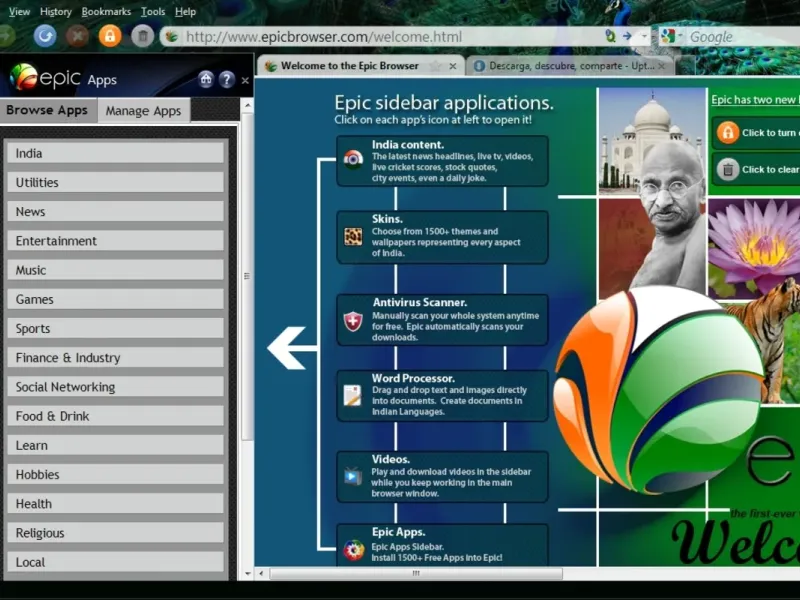Select the News app category
This screenshot has height=600, width=800.
(115, 211)
